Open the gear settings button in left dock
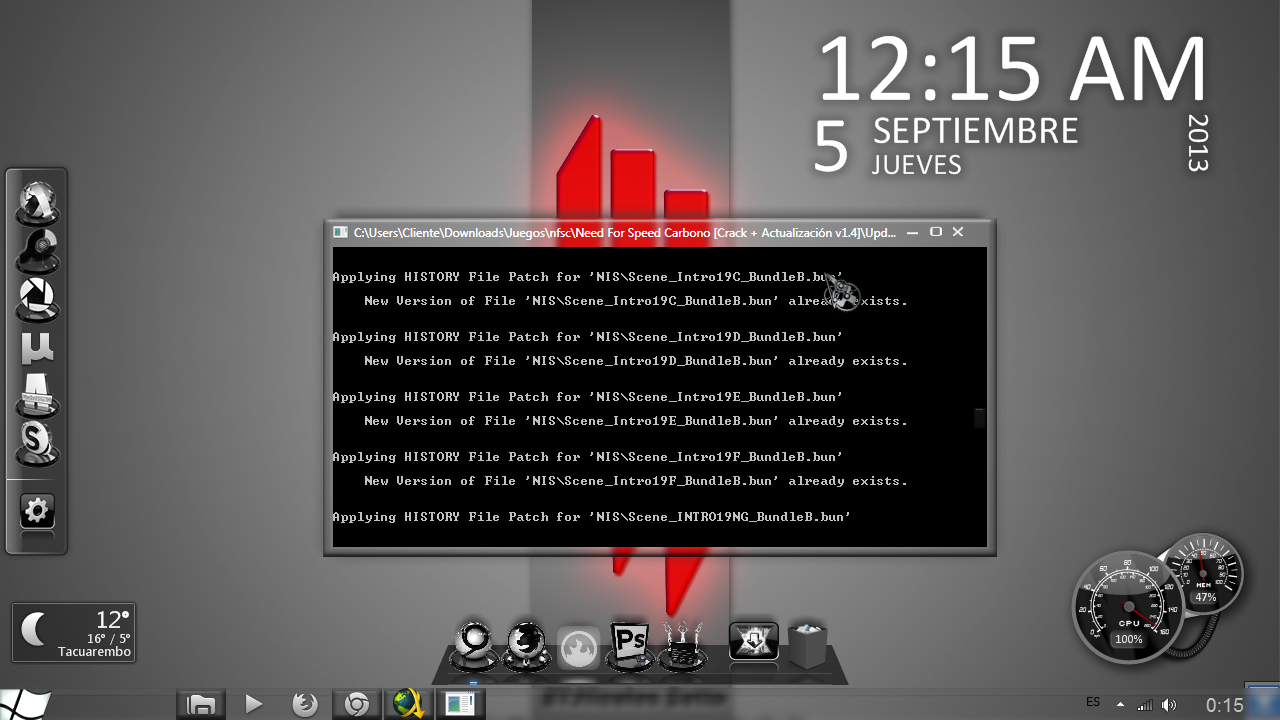Image resolution: width=1280 pixels, height=720 pixels. coord(37,512)
